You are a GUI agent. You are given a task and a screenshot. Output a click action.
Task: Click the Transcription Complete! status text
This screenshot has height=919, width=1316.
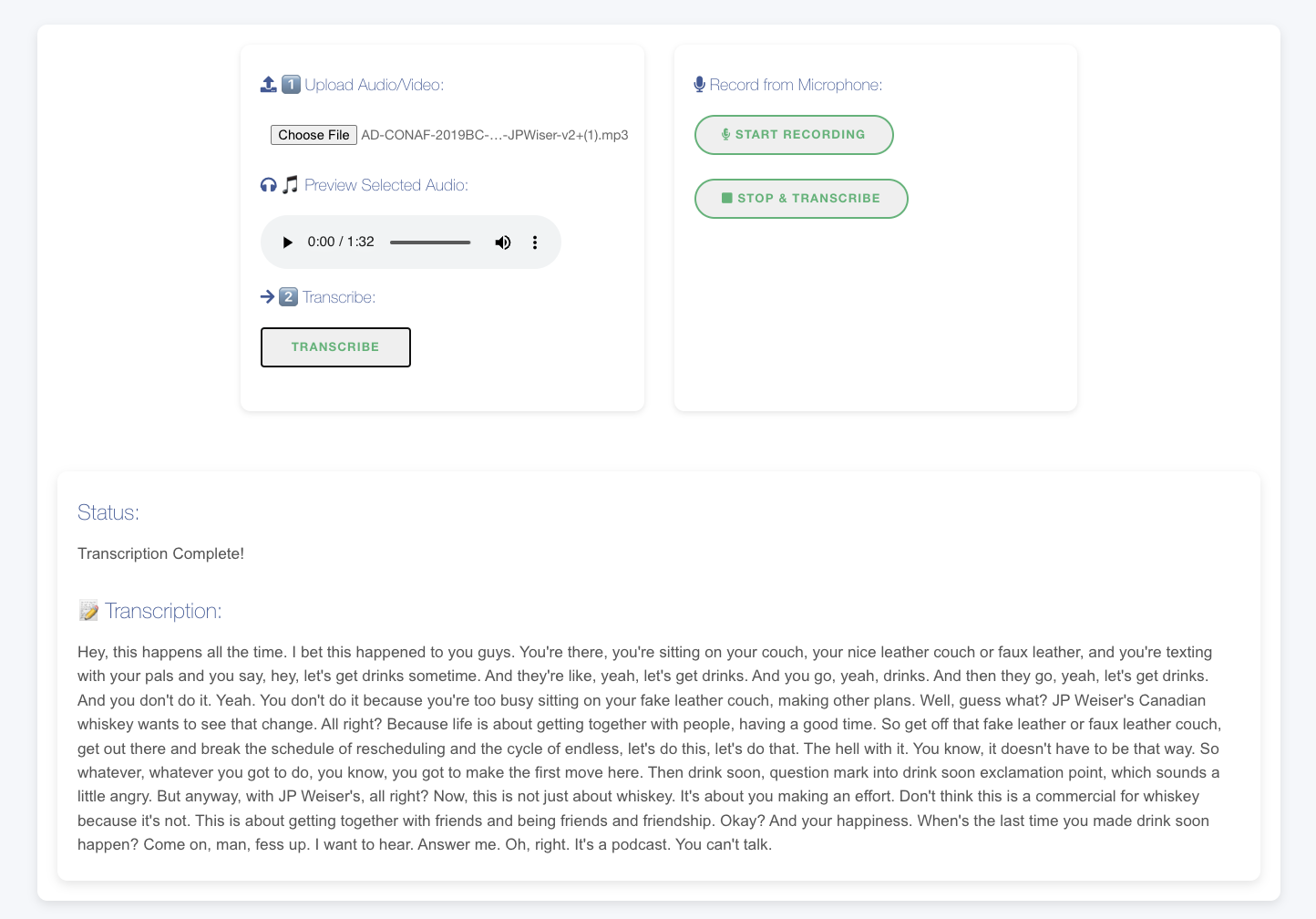pos(160,553)
